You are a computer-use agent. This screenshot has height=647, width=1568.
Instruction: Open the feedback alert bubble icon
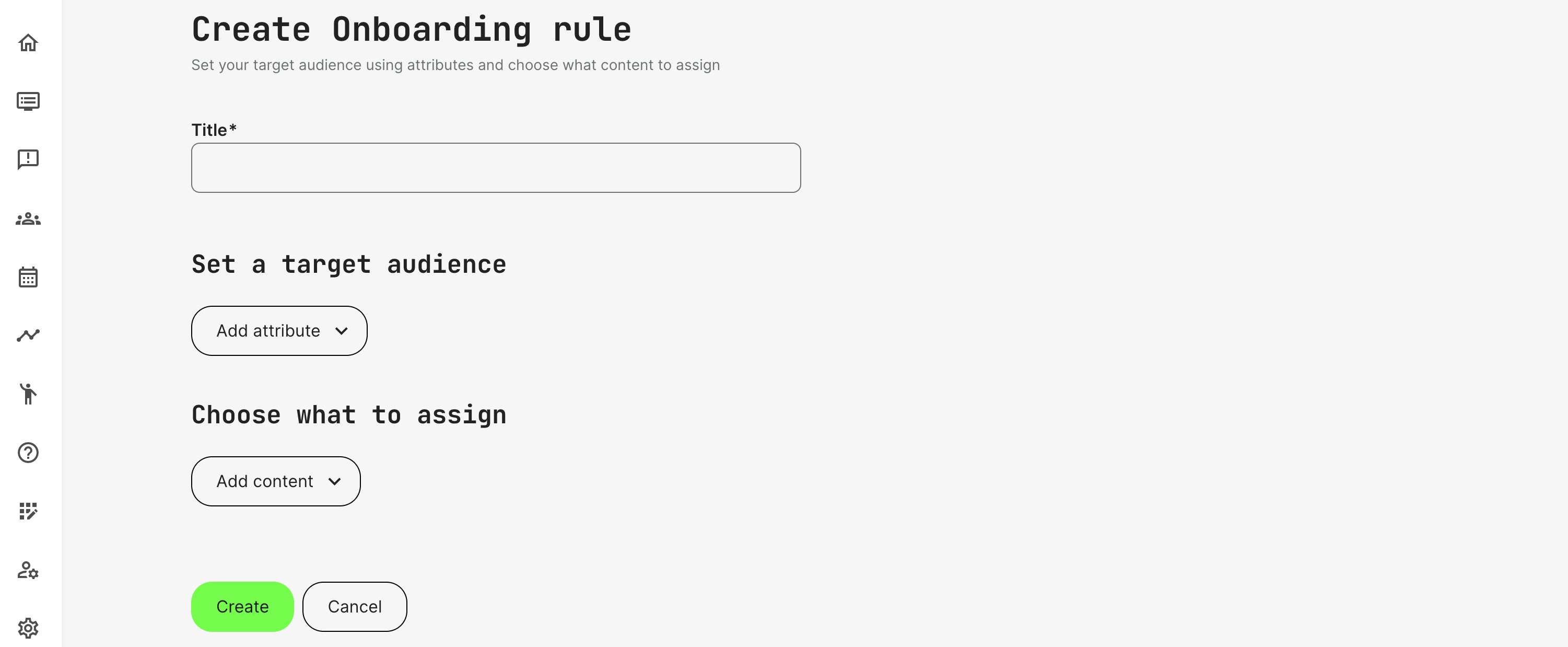(28, 159)
